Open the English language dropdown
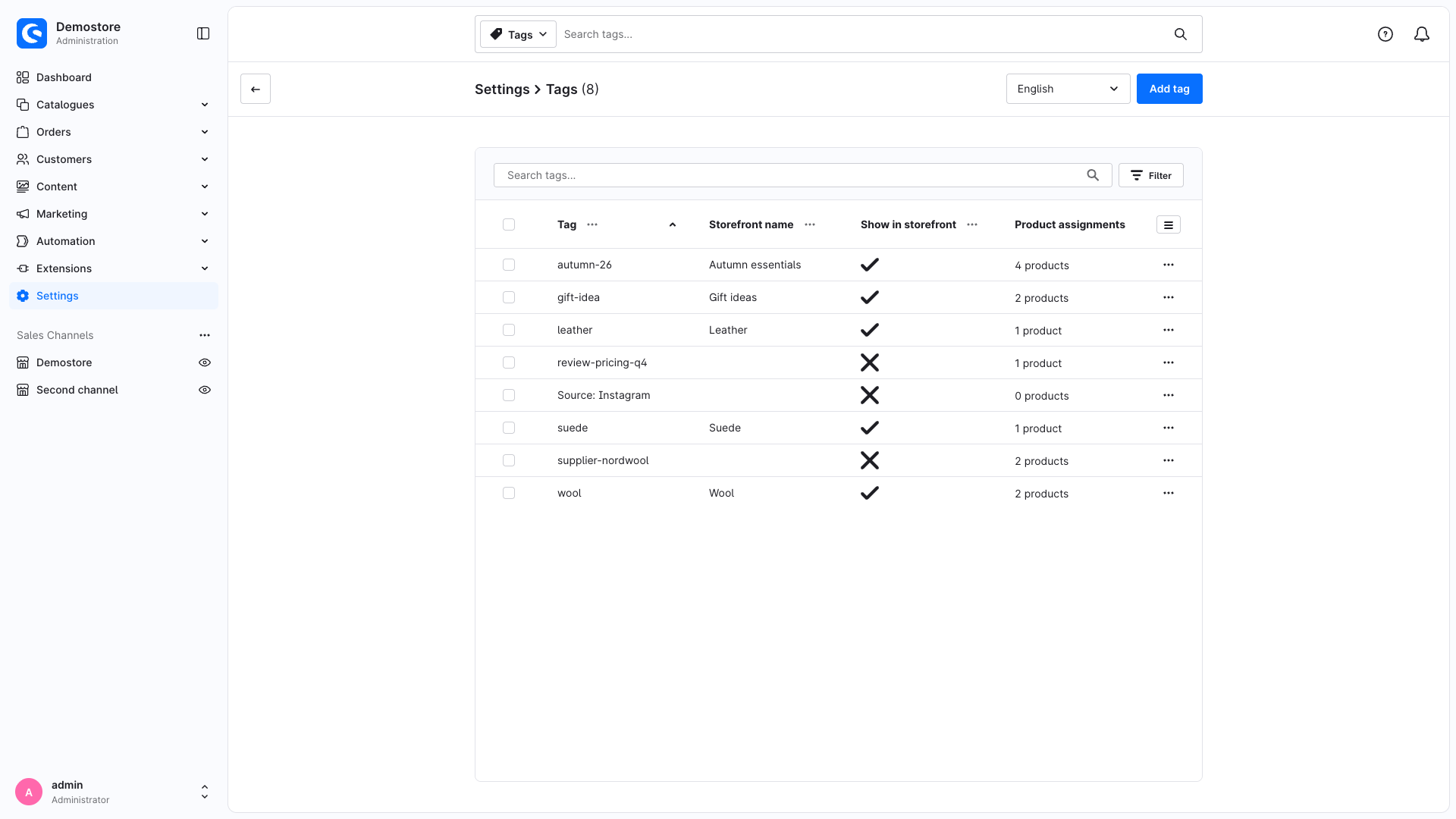The height and width of the screenshot is (819, 1456). (x=1068, y=89)
